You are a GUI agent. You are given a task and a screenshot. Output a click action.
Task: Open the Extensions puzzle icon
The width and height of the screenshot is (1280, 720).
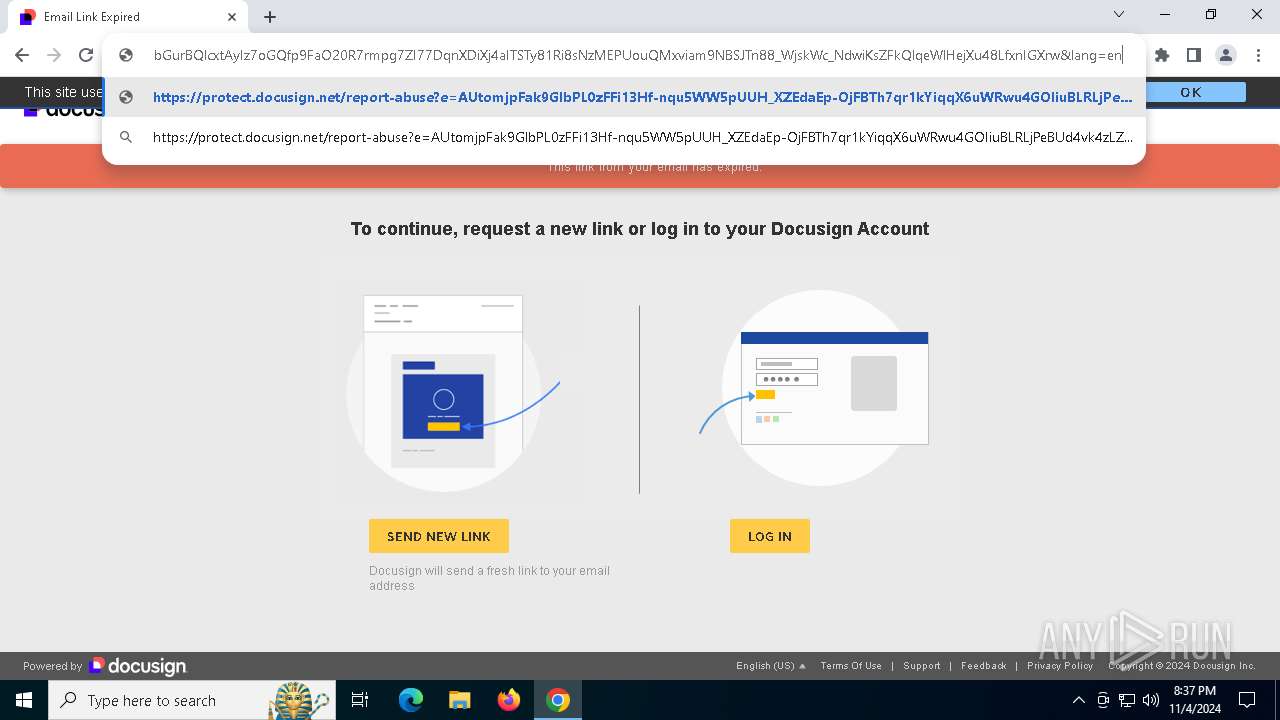point(1161,55)
